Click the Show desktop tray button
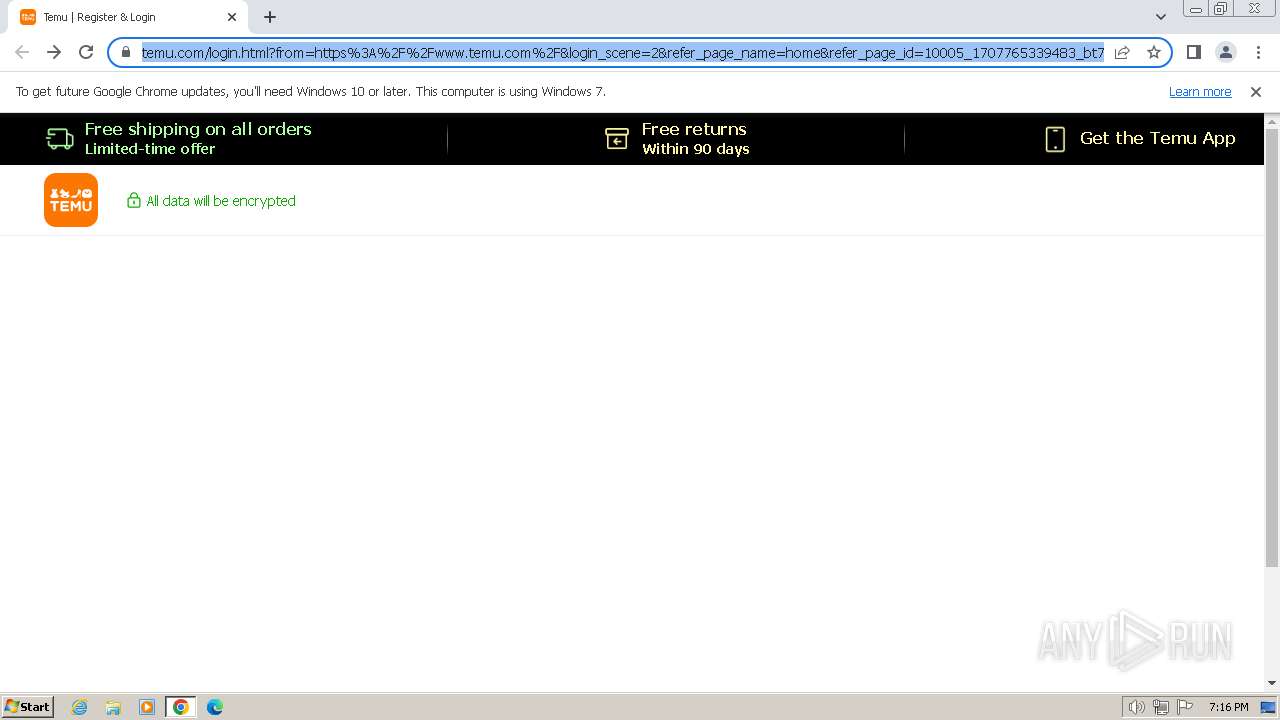This screenshot has height=720, width=1280. pos(1268,707)
